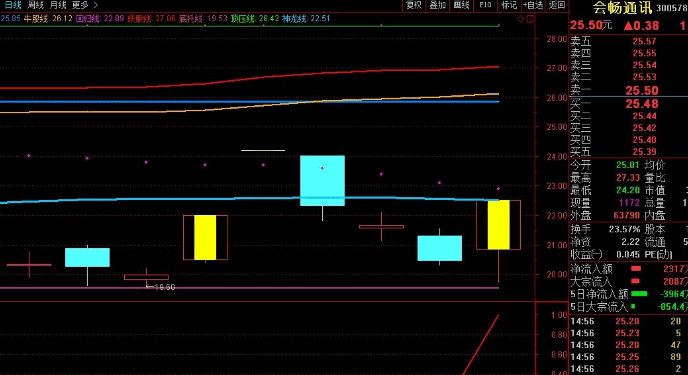This screenshot has width=688, height=375.
Task: Click the 卖一 price 25.50
Action: (x=642, y=90)
